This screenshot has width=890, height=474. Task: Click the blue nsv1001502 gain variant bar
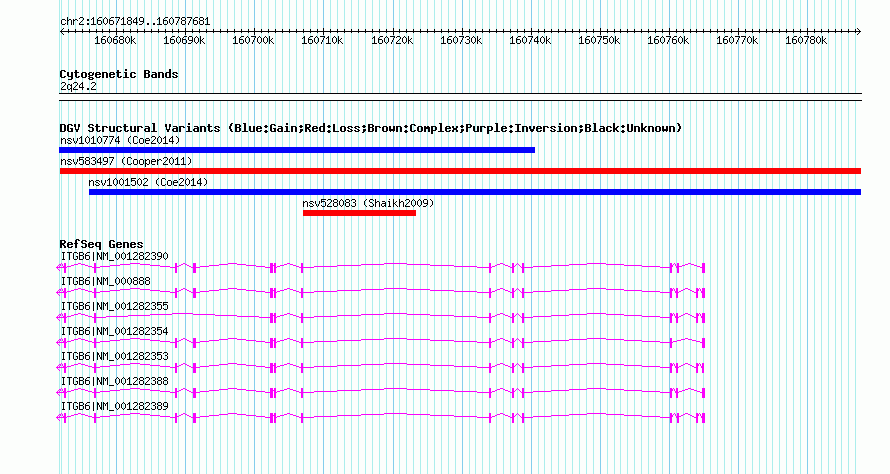pos(475,192)
